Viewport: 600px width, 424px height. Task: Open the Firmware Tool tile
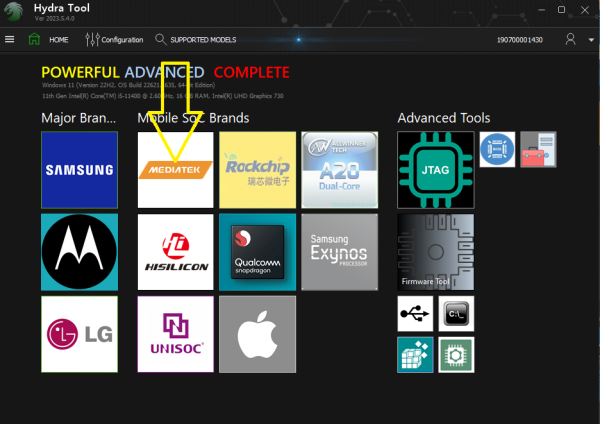click(x=436, y=252)
